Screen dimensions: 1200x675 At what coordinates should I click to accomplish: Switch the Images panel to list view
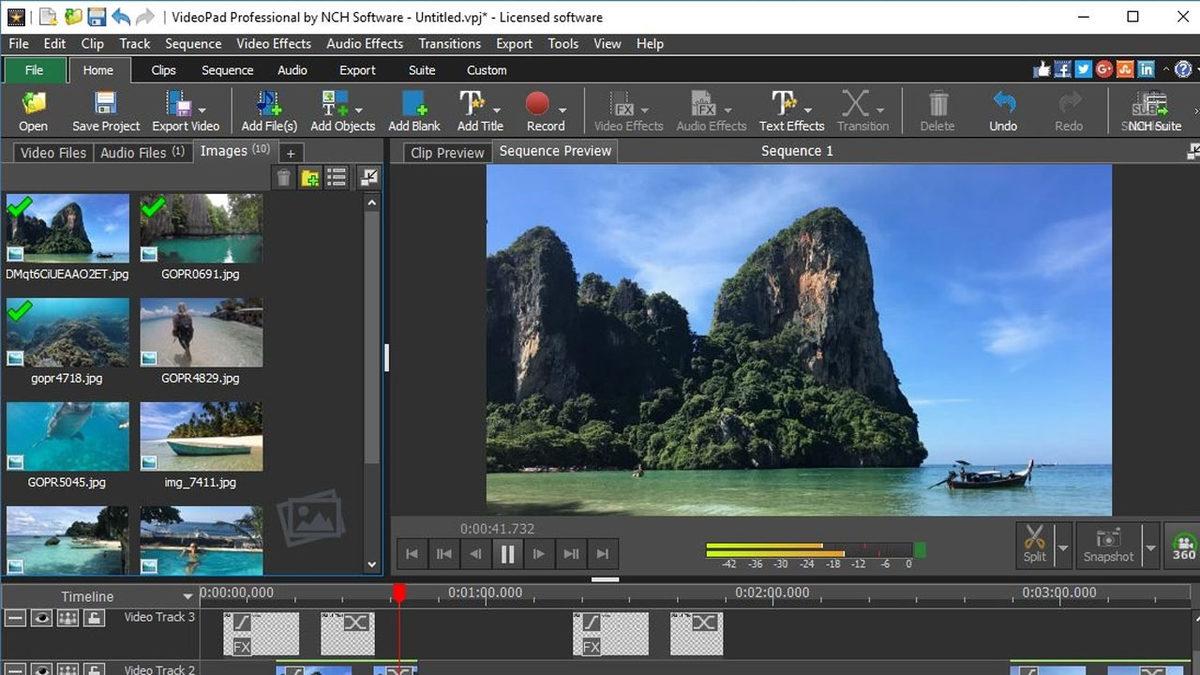[x=336, y=177]
